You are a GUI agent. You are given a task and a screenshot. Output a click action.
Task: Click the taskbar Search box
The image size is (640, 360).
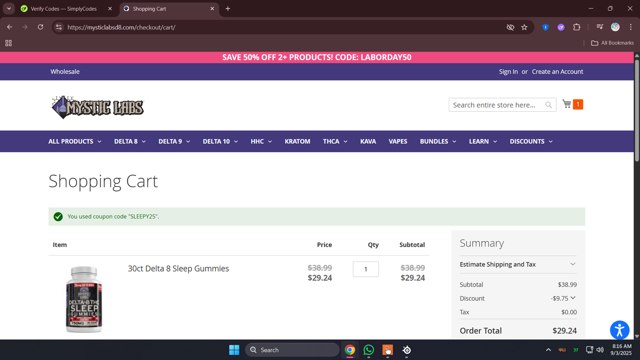(292, 350)
